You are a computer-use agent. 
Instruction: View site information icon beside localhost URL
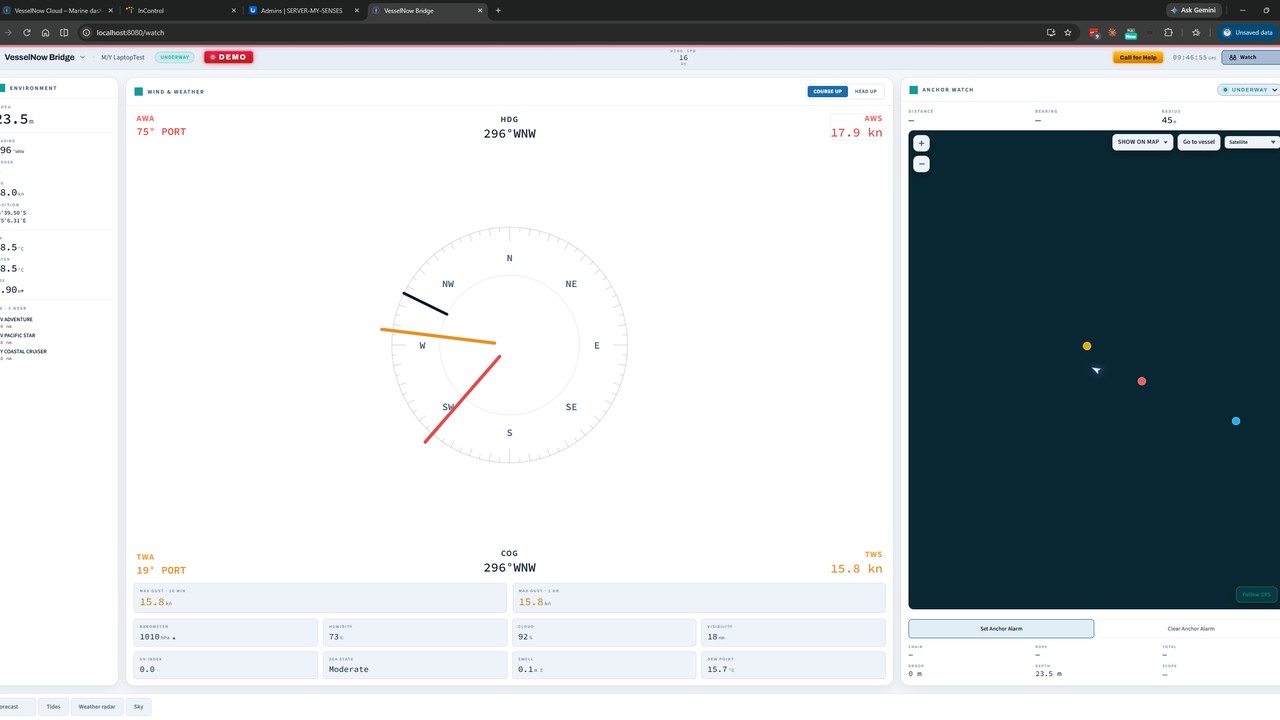click(87, 32)
